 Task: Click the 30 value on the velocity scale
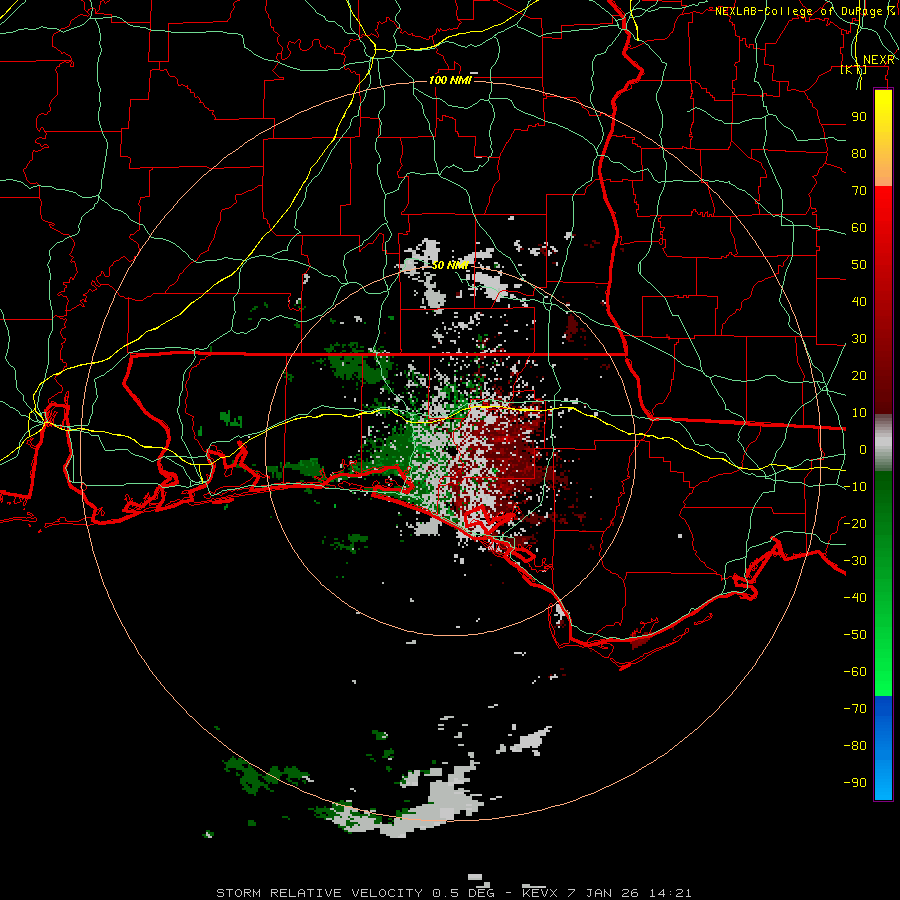(x=859, y=339)
